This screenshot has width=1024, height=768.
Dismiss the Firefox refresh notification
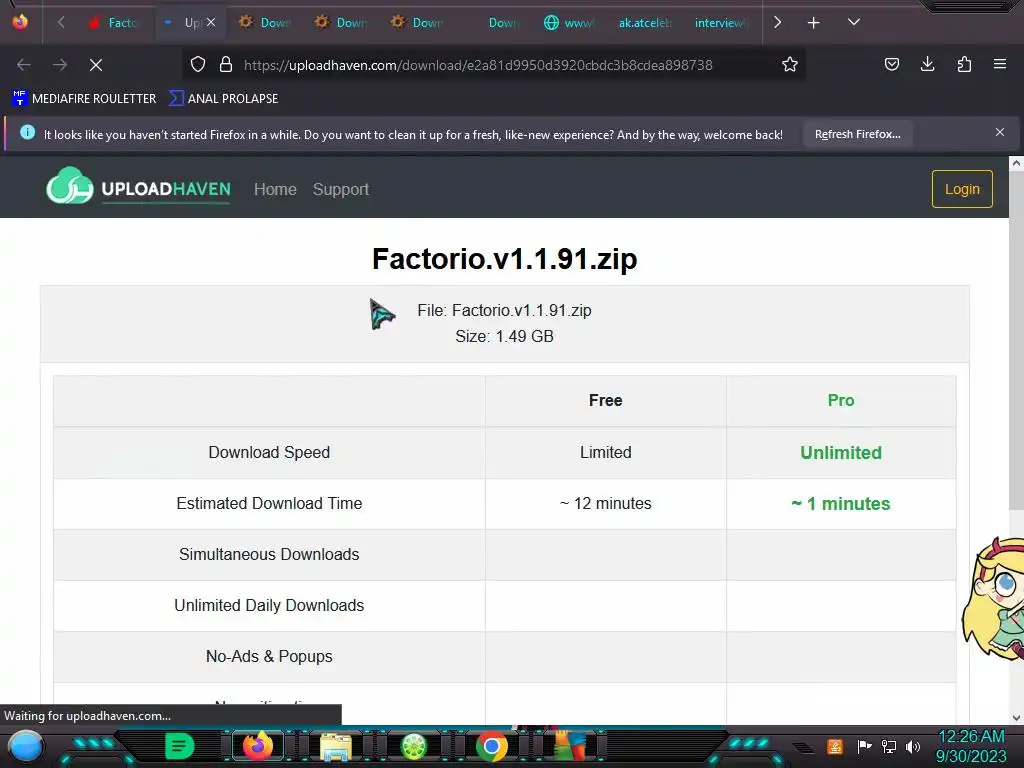(999, 133)
